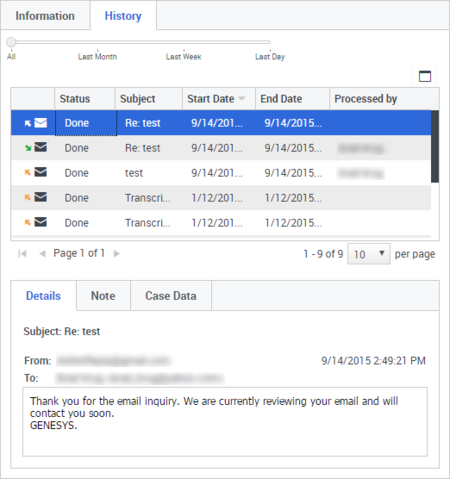Open the Note tab

[x=103, y=296]
